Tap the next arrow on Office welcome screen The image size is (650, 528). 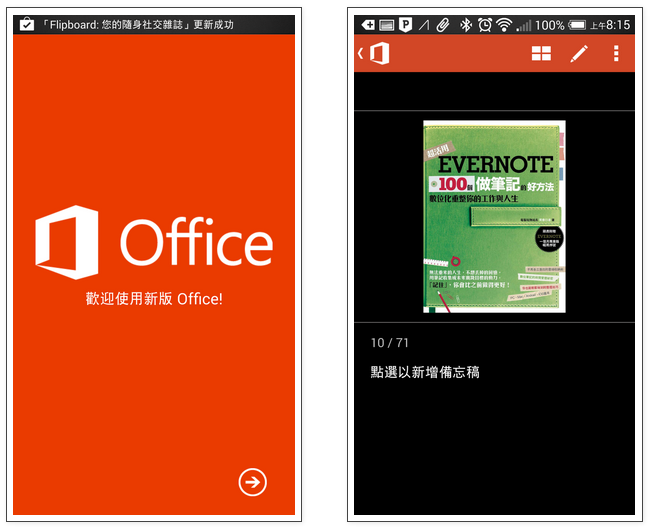pos(252,482)
